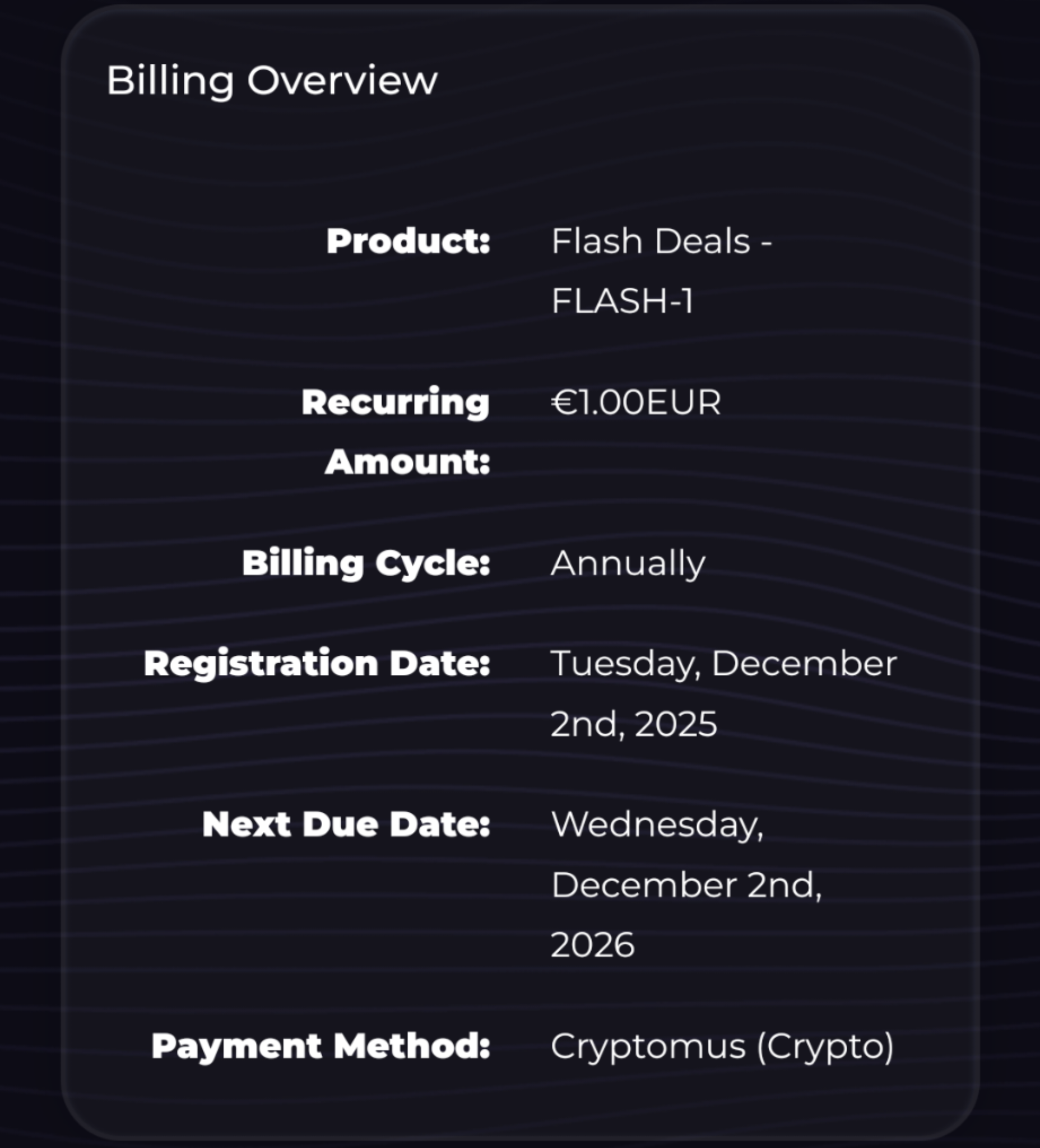This screenshot has width=1040, height=1148.
Task: Click the word Recurring in the label
Action: pos(395,402)
